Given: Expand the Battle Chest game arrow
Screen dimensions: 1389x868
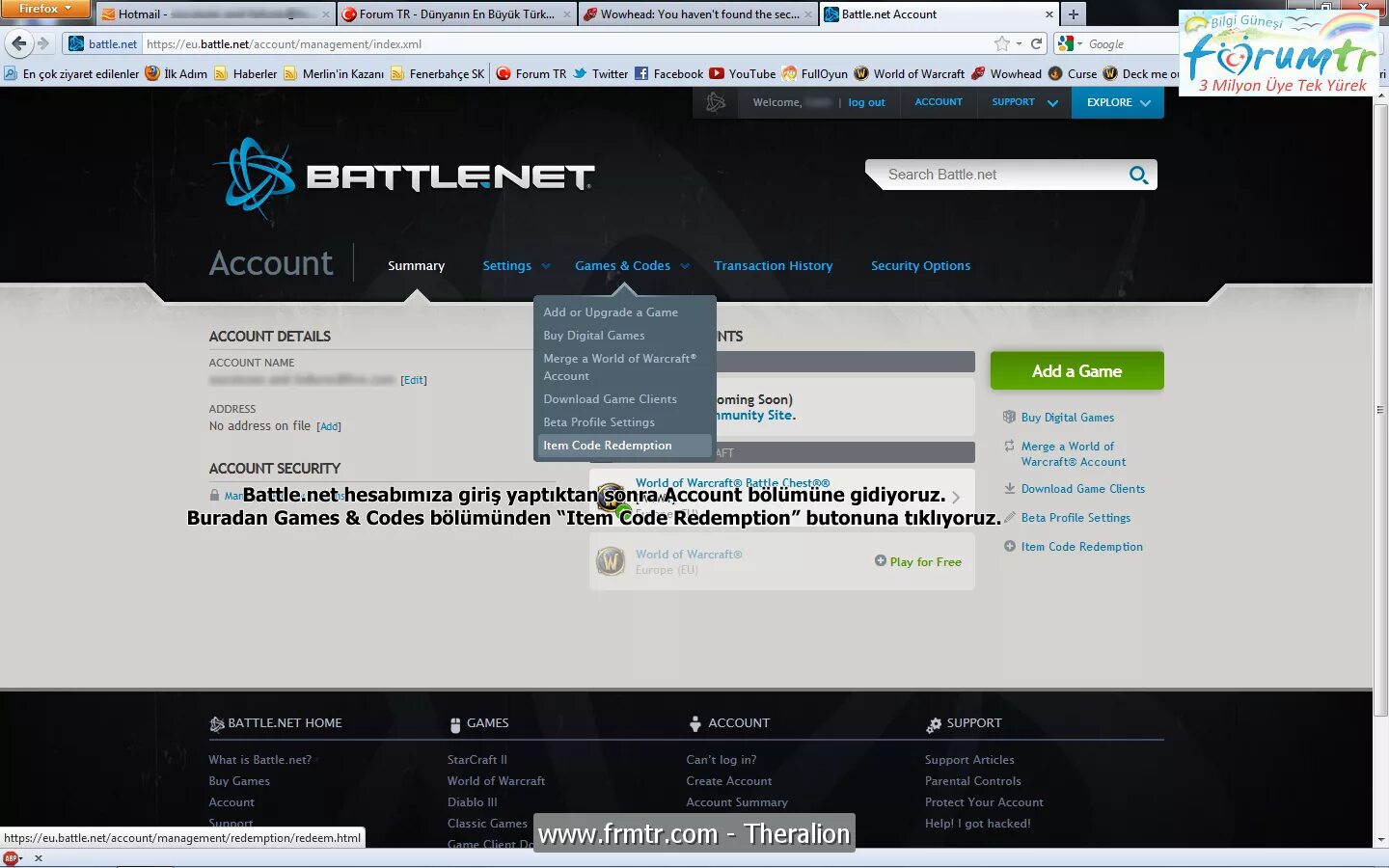Looking at the screenshot, I should [x=956, y=498].
